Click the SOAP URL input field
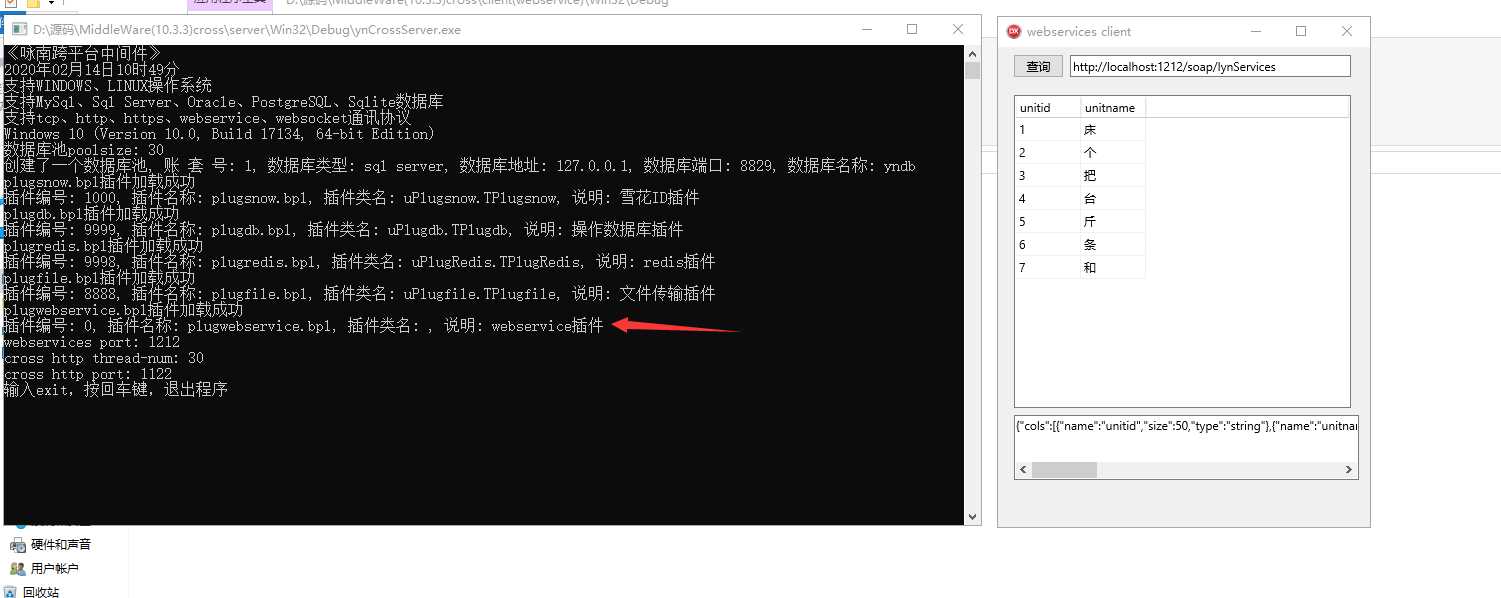 pyautogui.click(x=1210, y=67)
